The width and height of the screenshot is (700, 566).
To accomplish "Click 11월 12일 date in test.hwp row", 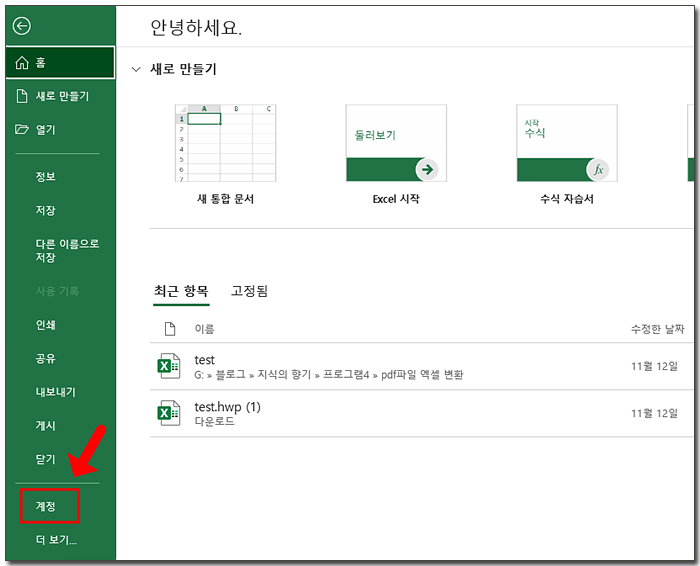I will [x=654, y=413].
